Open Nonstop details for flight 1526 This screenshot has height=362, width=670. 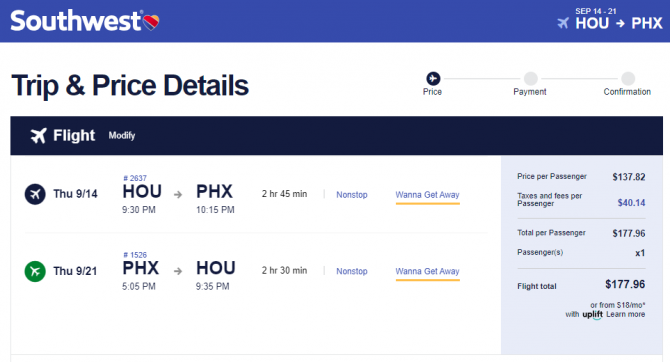point(352,271)
